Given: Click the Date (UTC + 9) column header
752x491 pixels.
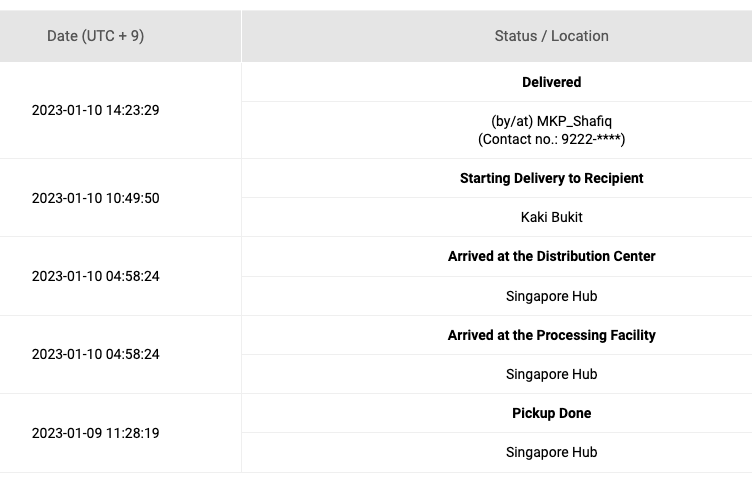Looking at the screenshot, I should tap(95, 36).
